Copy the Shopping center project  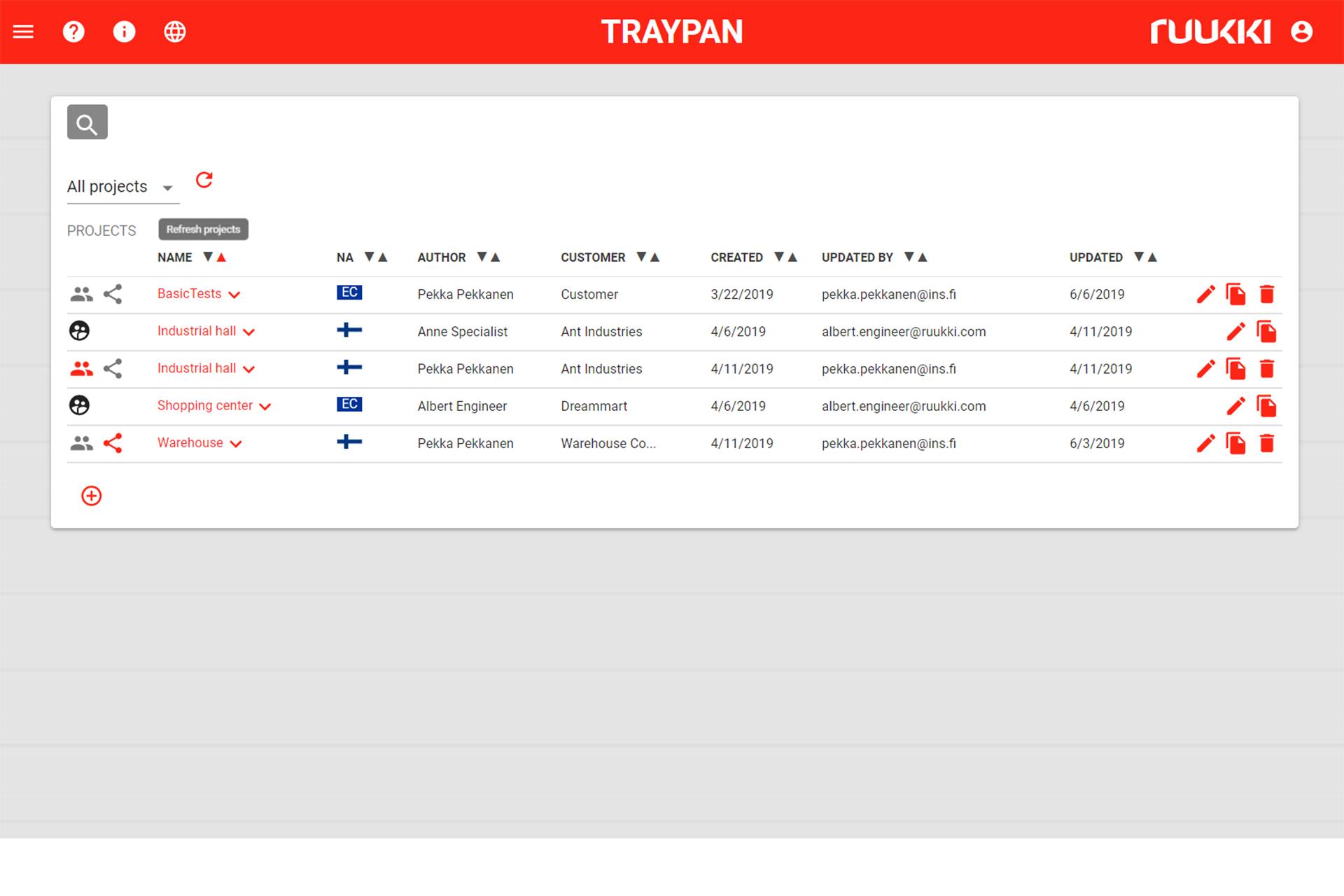click(1267, 405)
